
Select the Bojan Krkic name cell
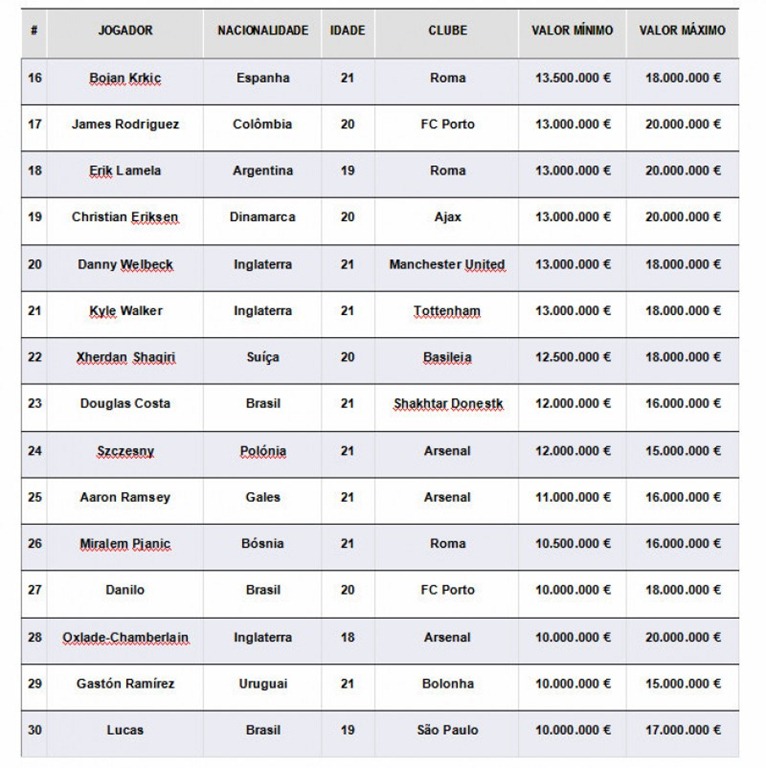point(125,78)
